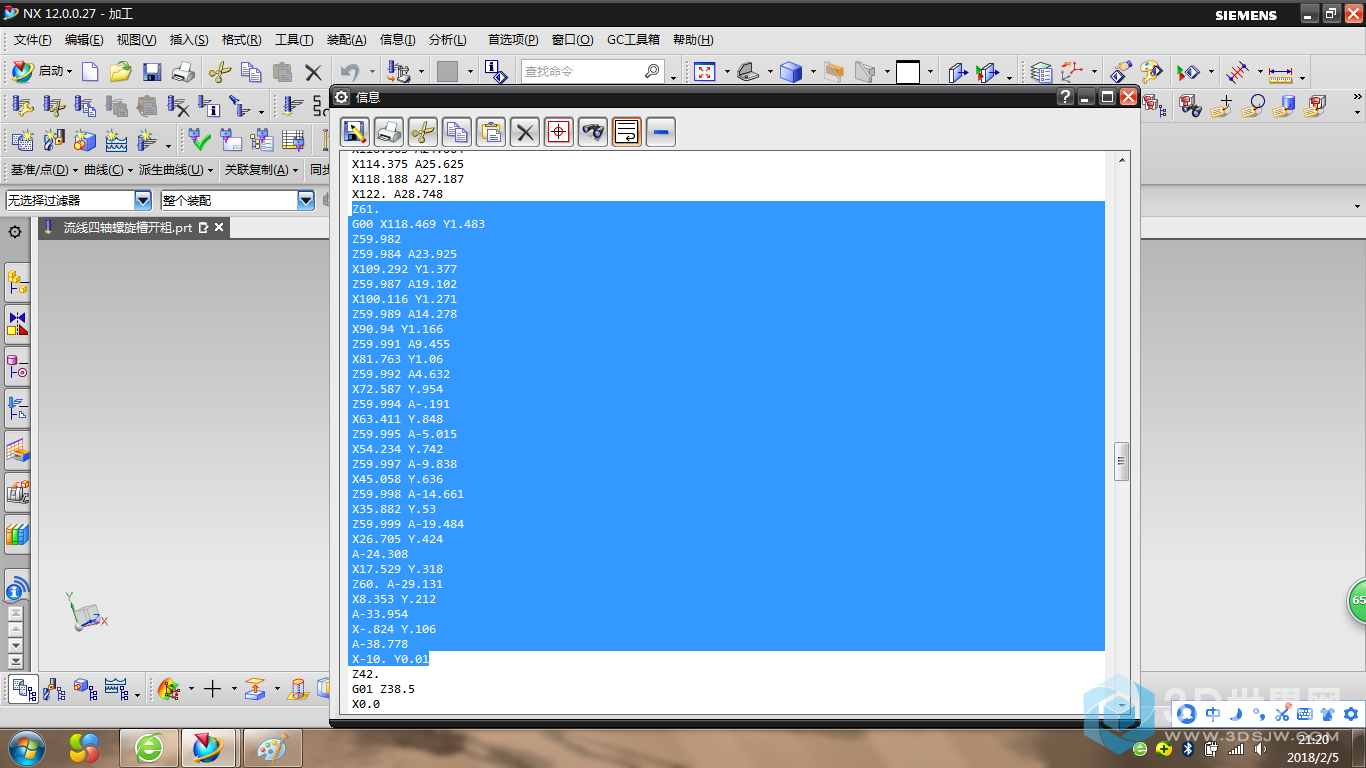Open the blue info broadcast sidebar icon
1366x768 pixels.
17,587
